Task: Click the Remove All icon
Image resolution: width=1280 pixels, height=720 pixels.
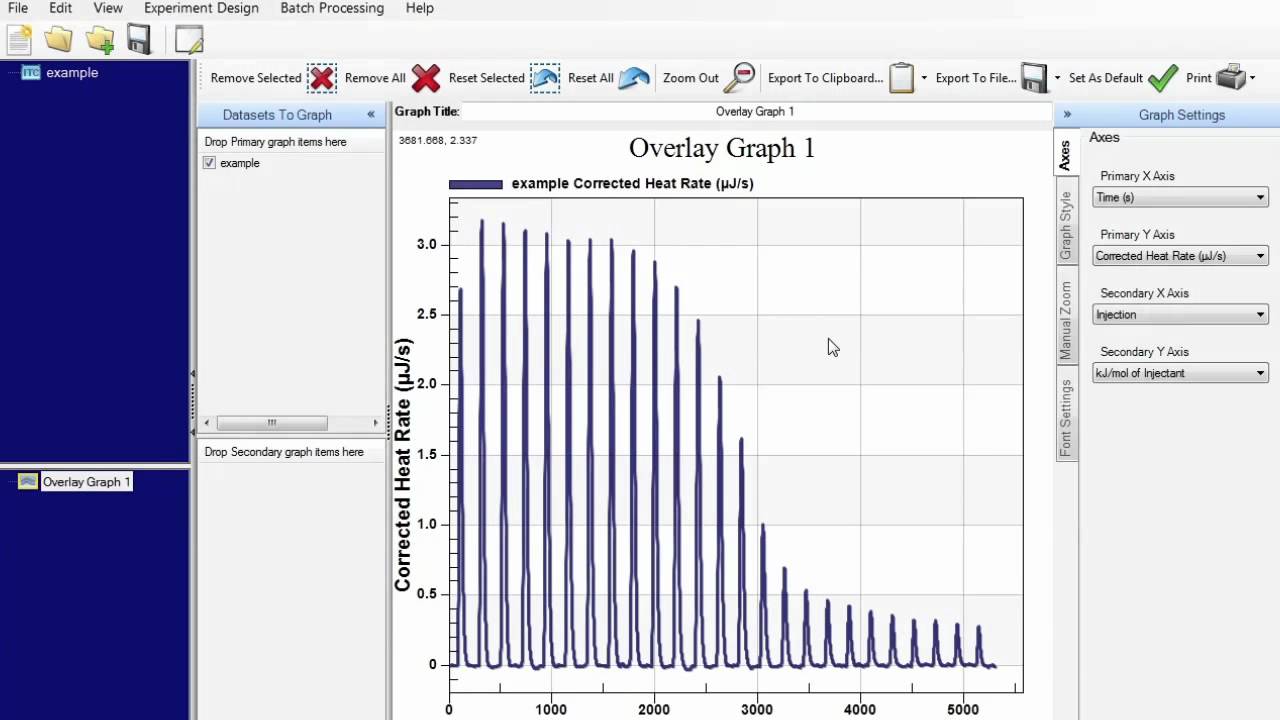Action: click(x=425, y=77)
